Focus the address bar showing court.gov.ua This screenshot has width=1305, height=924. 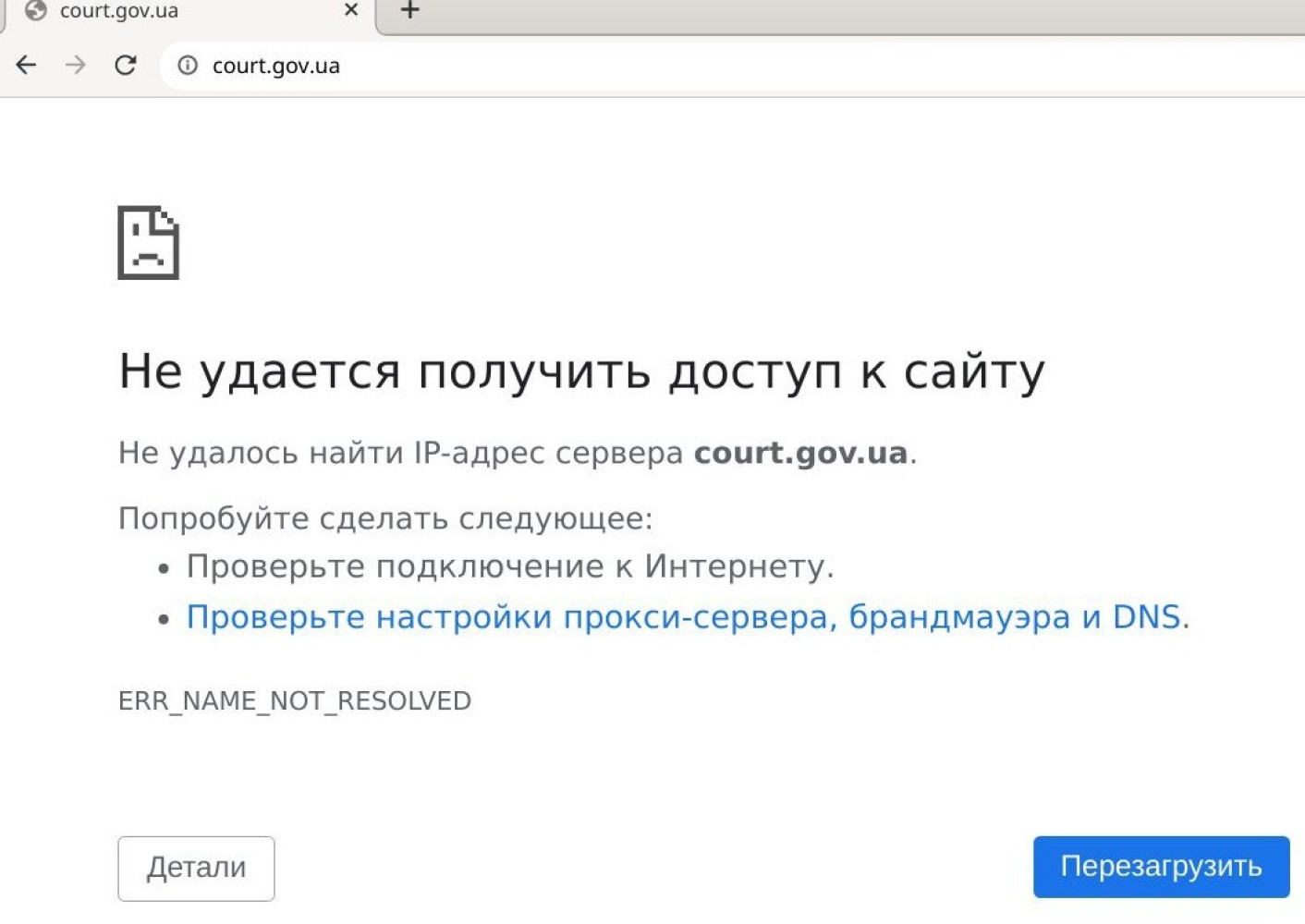tap(647, 66)
